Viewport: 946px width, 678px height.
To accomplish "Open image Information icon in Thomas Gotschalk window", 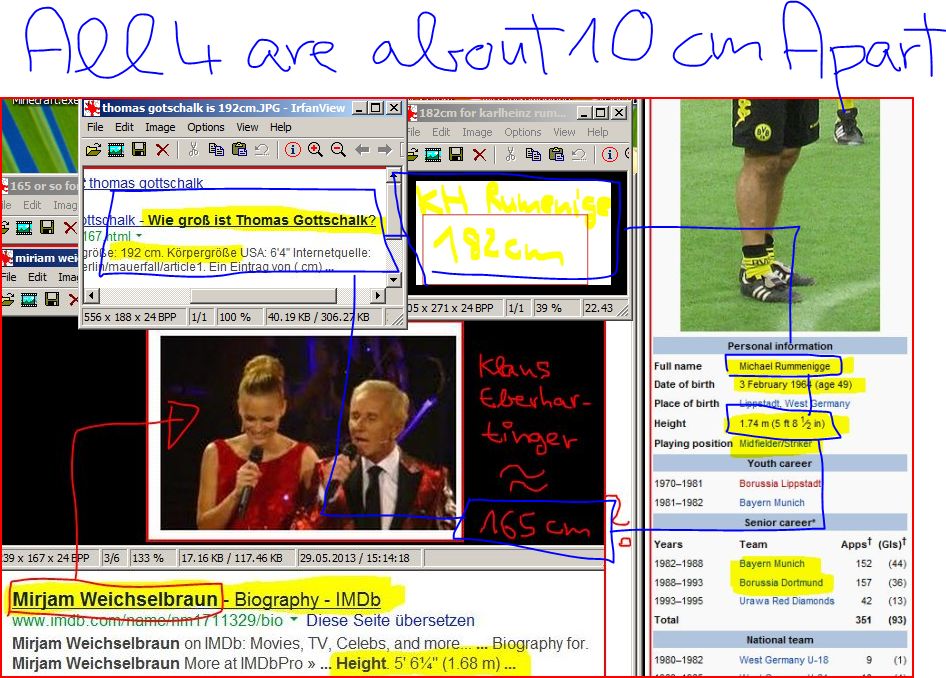I will click(x=293, y=150).
